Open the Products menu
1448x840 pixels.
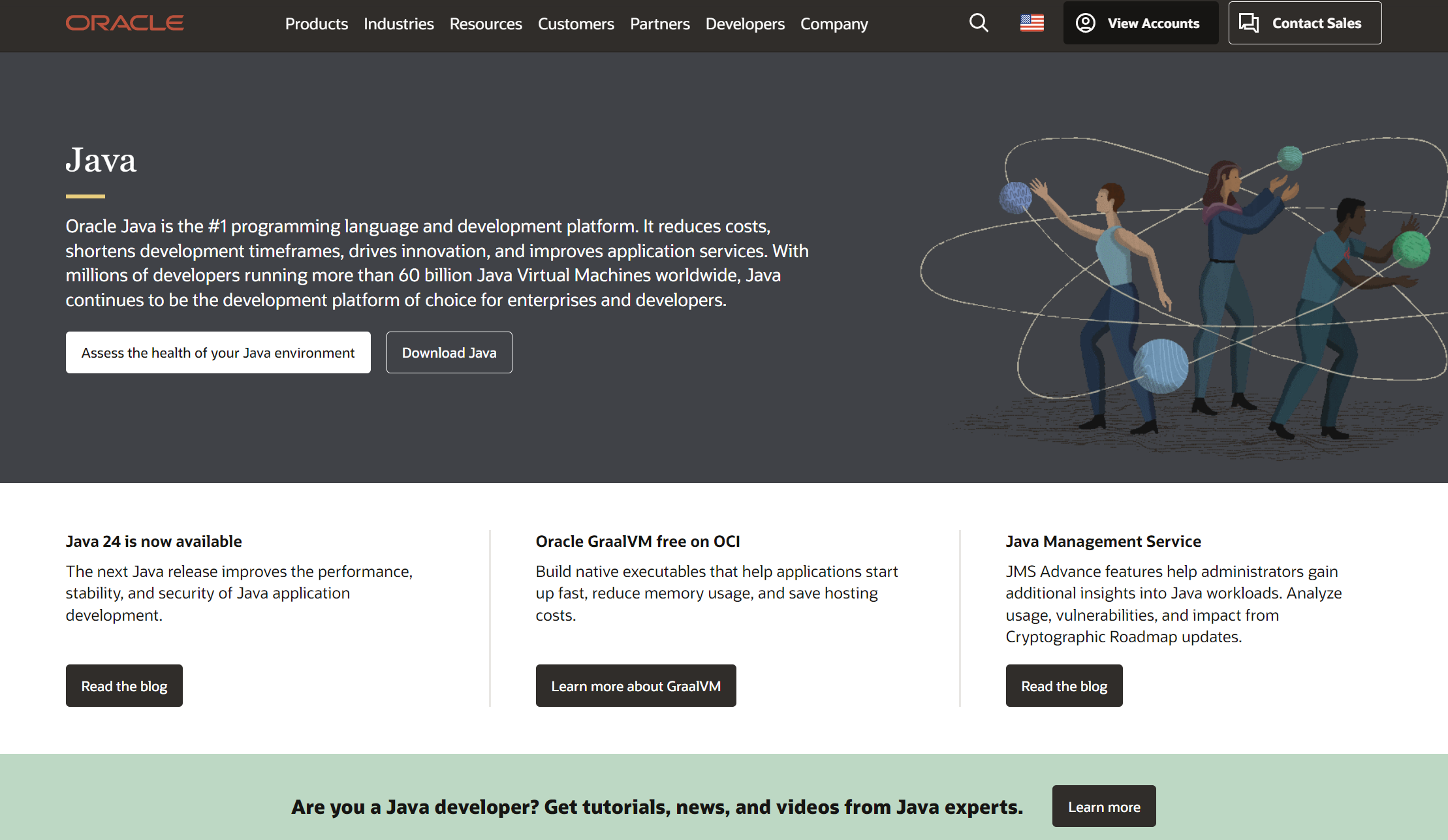click(x=316, y=24)
